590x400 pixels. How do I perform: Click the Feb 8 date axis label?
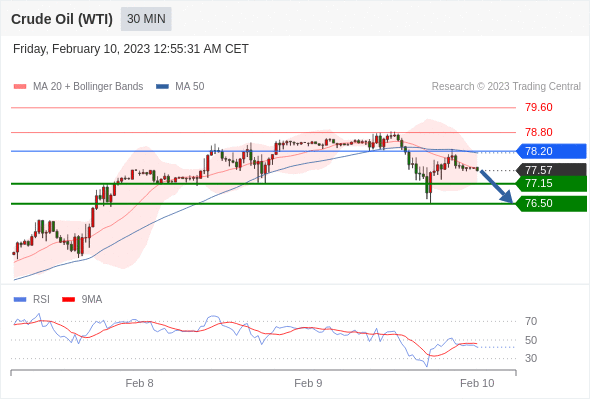point(139,383)
